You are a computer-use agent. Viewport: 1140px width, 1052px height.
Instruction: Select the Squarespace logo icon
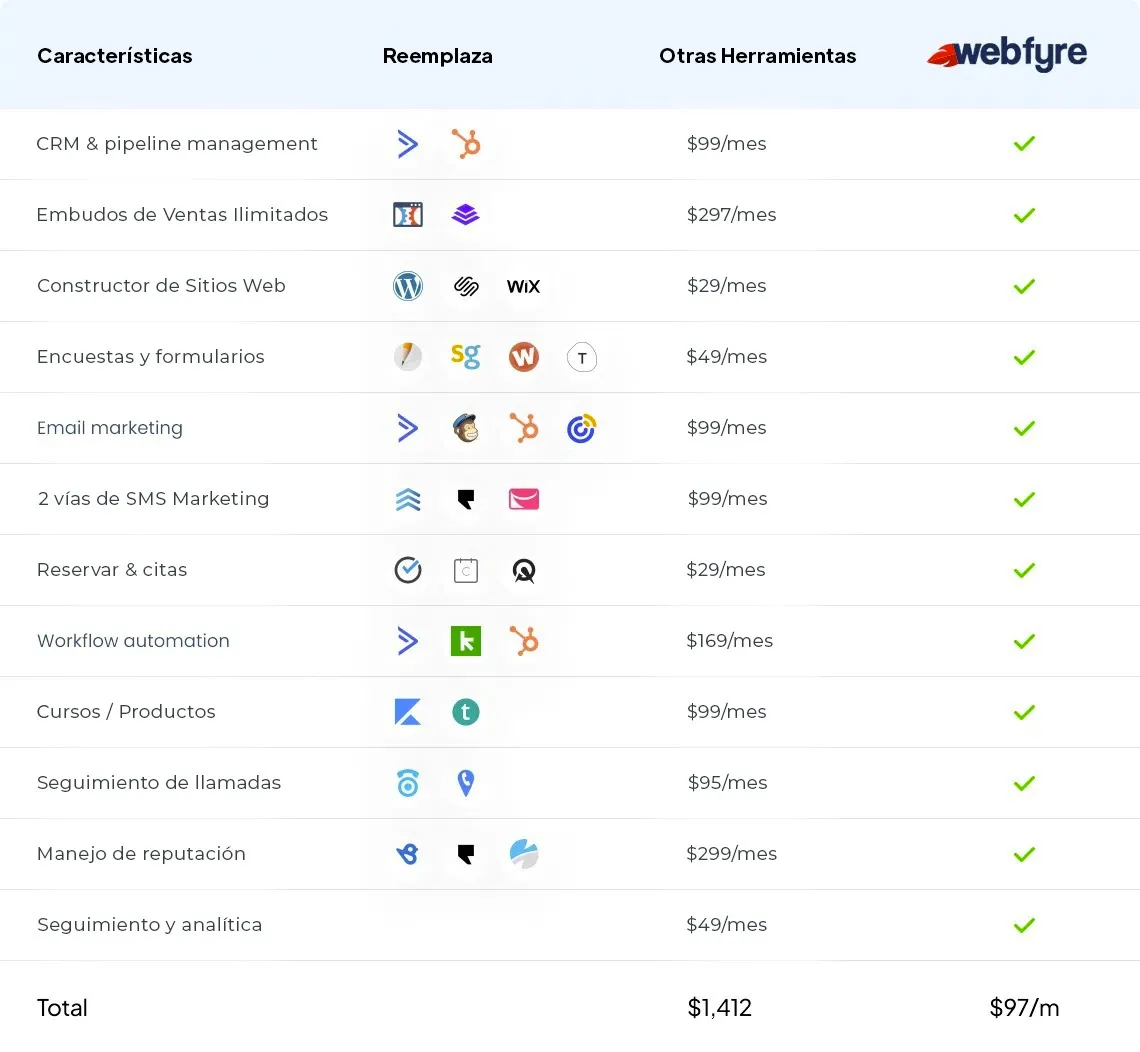click(465, 286)
